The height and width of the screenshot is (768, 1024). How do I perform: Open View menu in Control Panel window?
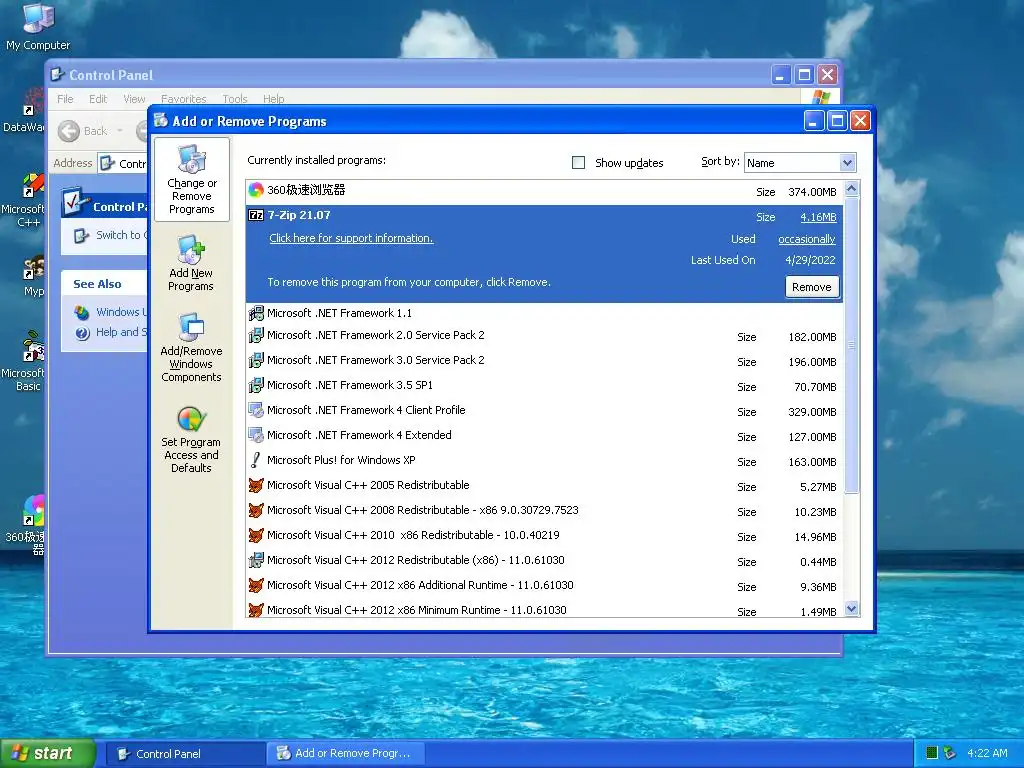click(x=134, y=99)
